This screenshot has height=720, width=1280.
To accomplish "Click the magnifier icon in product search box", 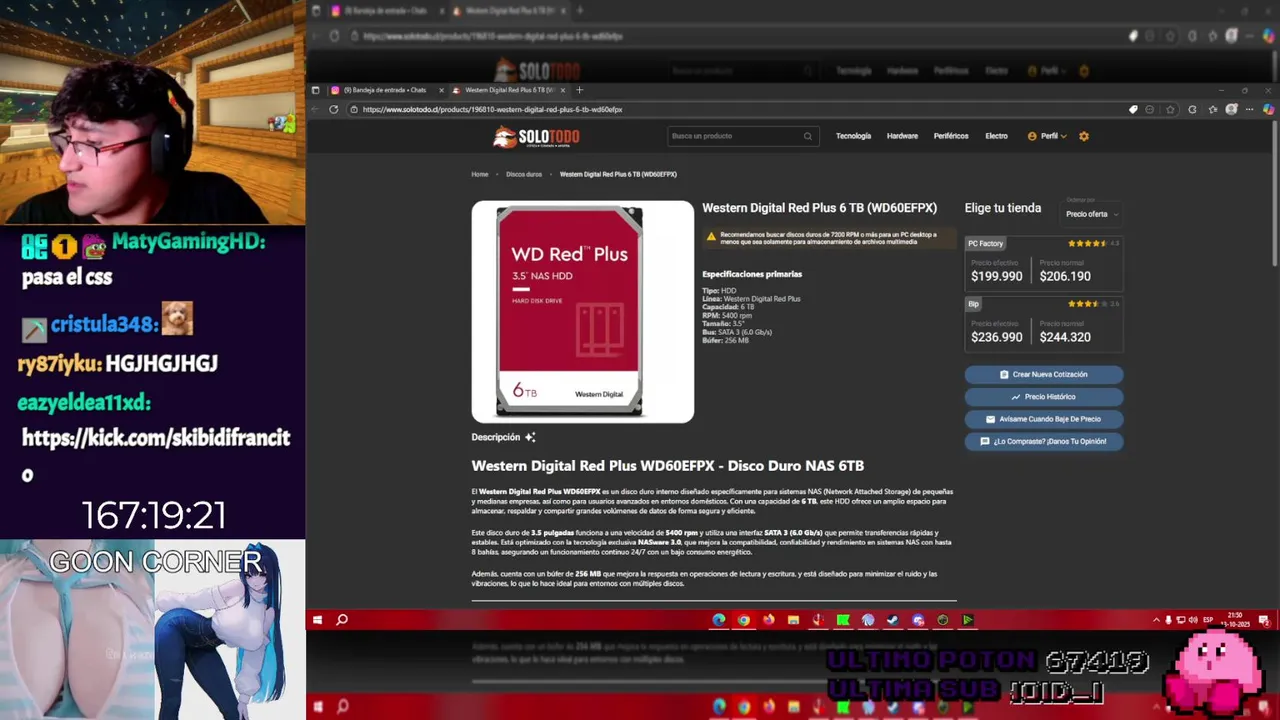I will click(808, 136).
